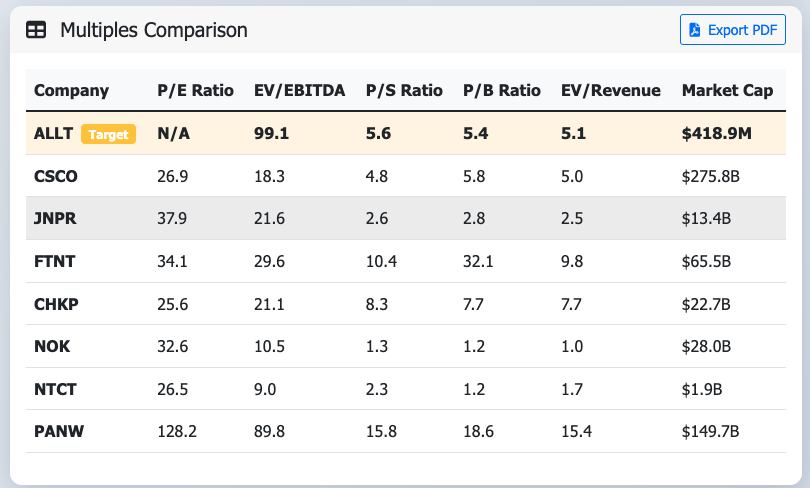
Task: Click the P/E Ratio column header
Action: click(x=195, y=91)
